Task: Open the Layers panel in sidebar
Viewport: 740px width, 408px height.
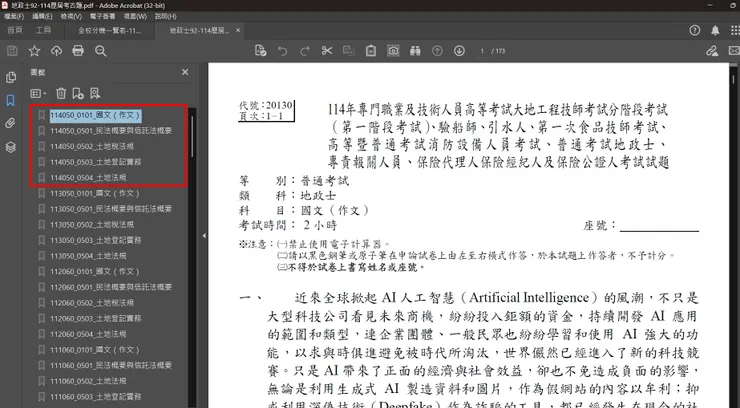Action: click(x=11, y=146)
